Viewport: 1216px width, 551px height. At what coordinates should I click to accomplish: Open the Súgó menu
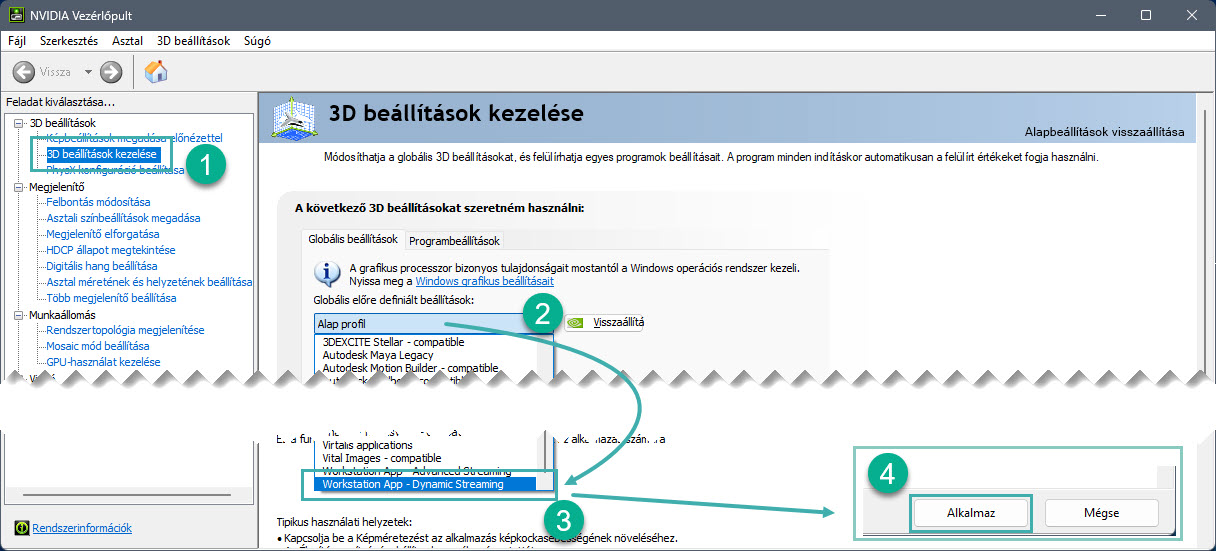pyautogui.click(x=257, y=41)
